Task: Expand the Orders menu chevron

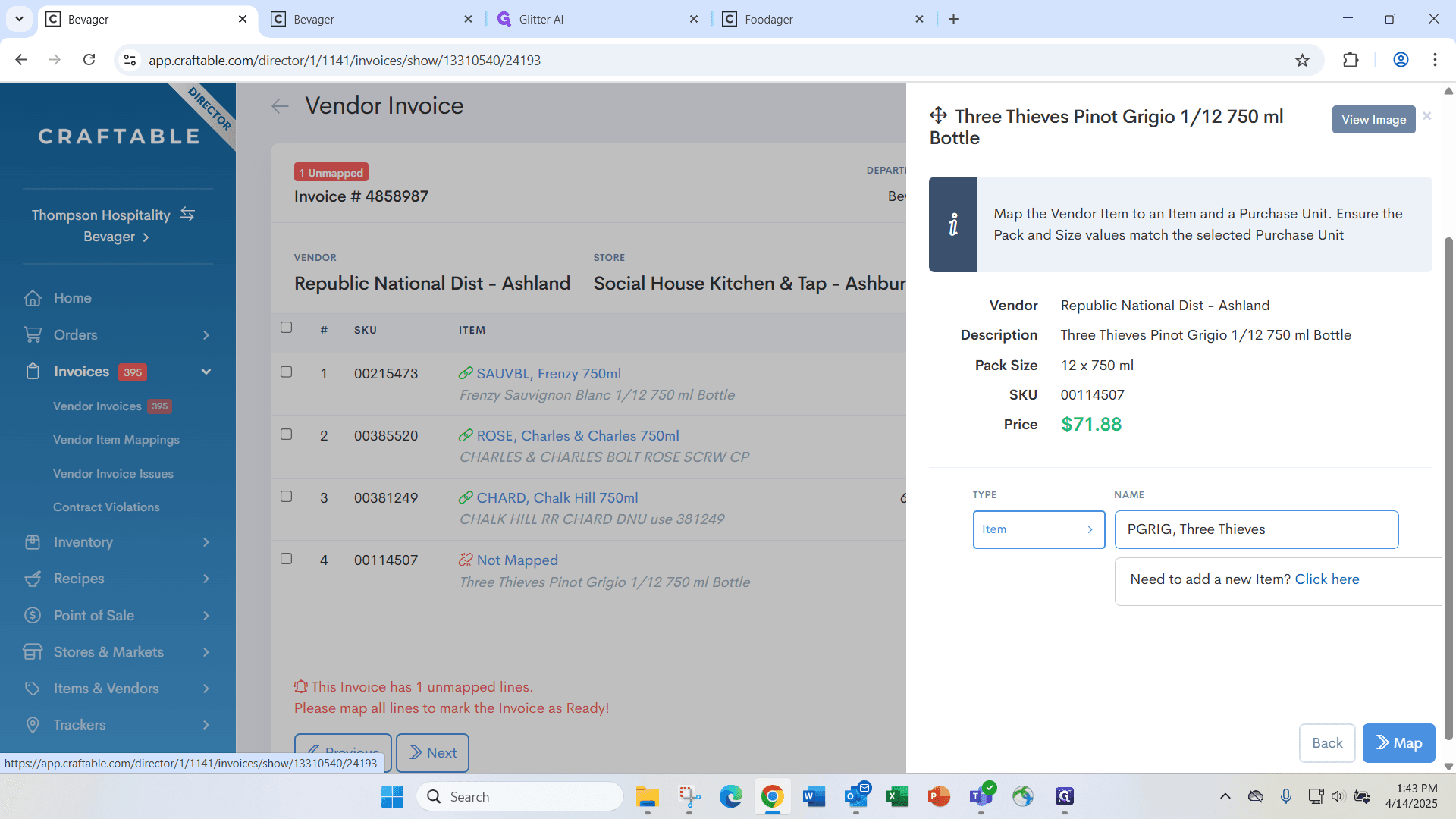Action: point(206,335)
